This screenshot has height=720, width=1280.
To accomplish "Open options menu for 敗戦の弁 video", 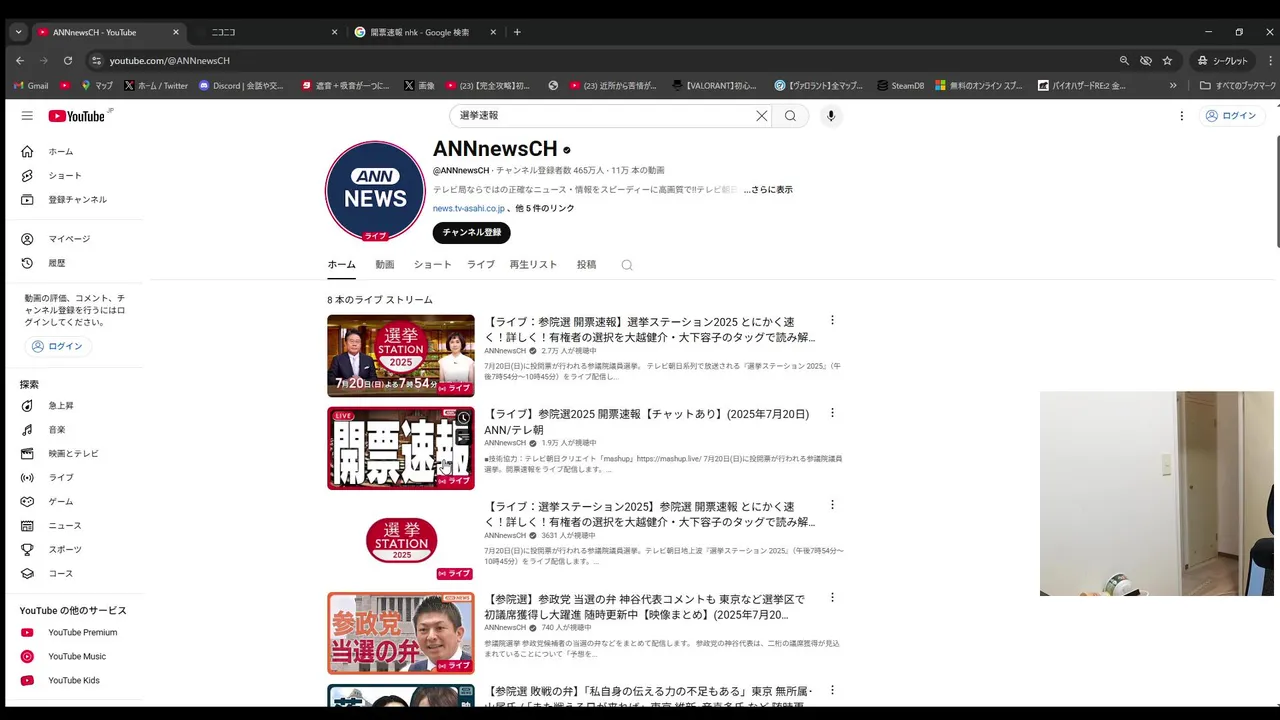I will pos(832,690).
